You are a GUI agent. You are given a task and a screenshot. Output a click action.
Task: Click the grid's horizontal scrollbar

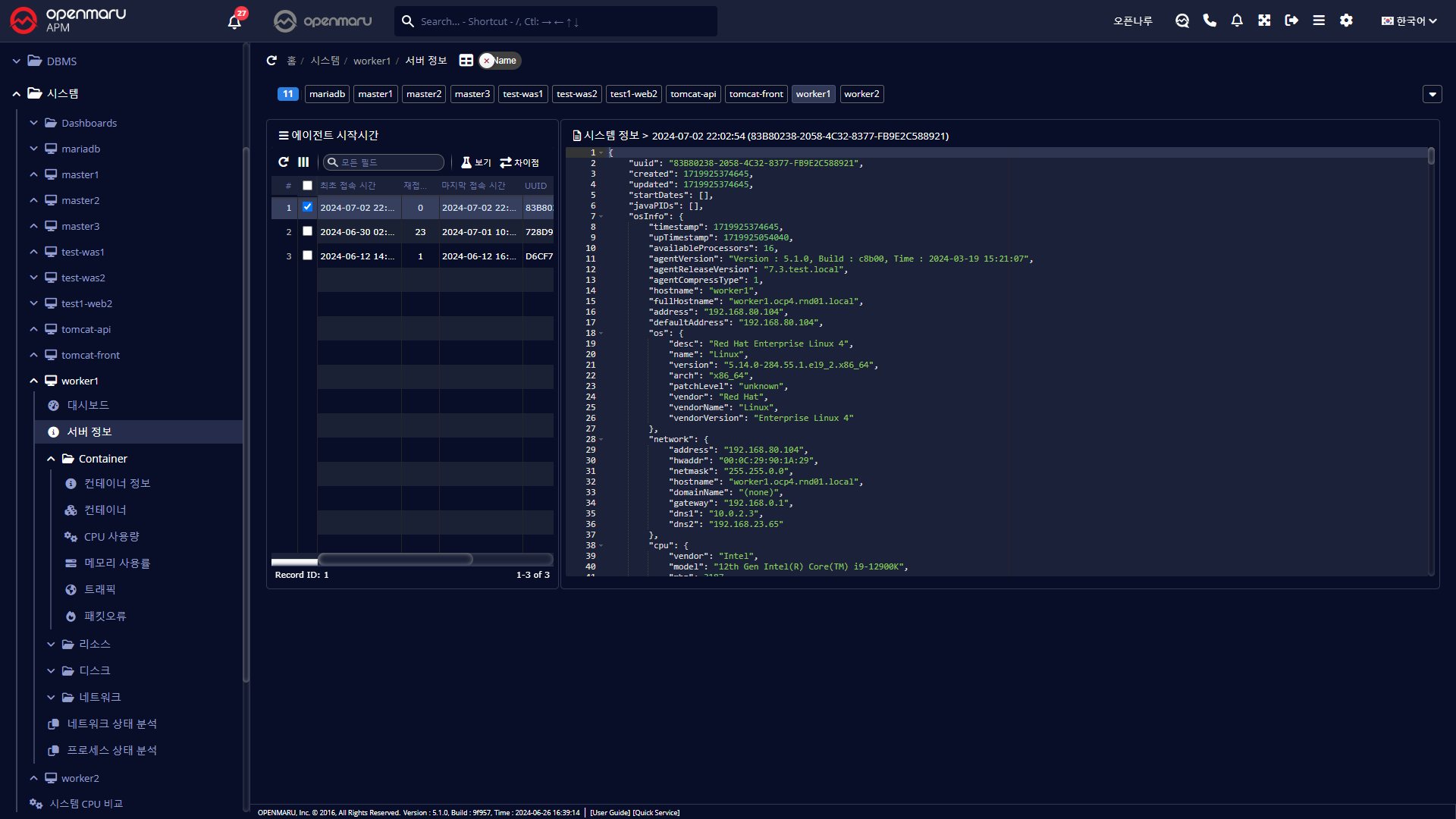pos(395,560)
